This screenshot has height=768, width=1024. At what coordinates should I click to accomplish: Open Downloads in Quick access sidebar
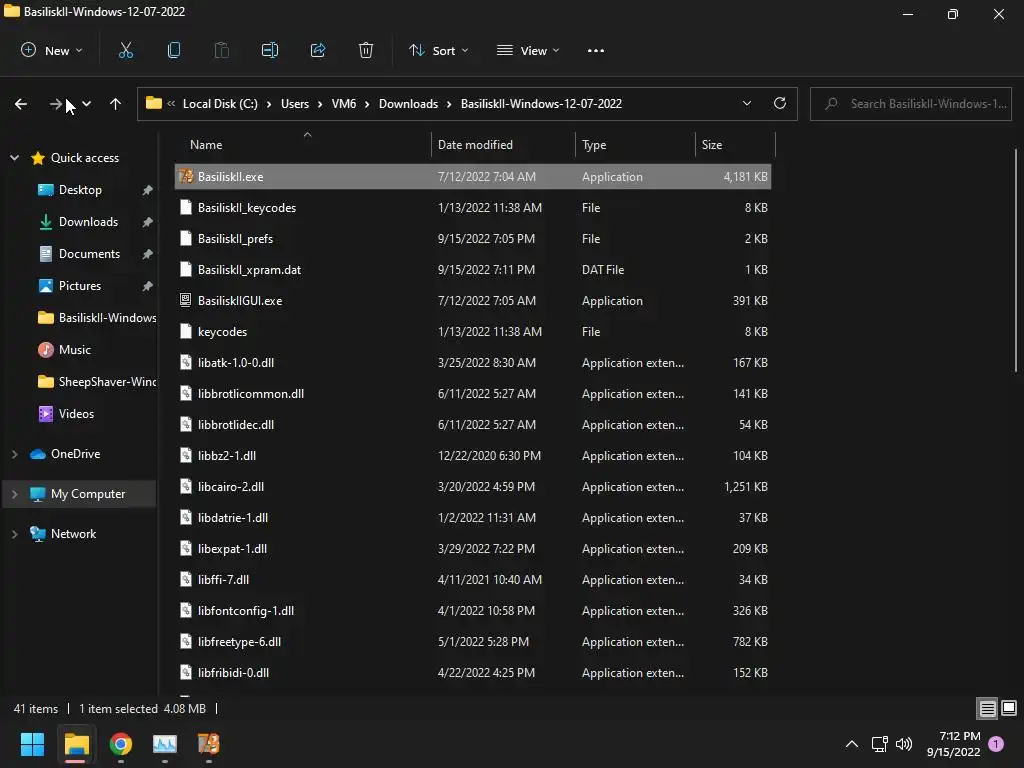coord(88,221)
